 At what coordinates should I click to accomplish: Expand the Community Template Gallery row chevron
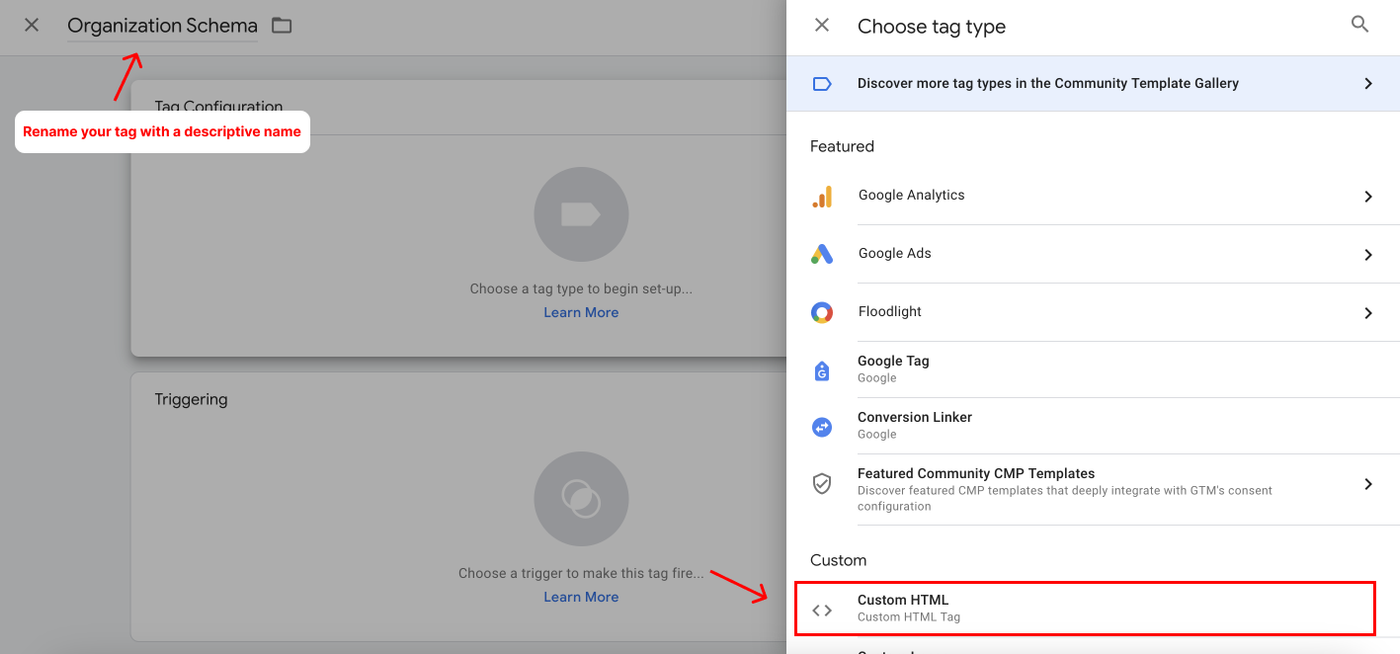tap(1369, 83)
